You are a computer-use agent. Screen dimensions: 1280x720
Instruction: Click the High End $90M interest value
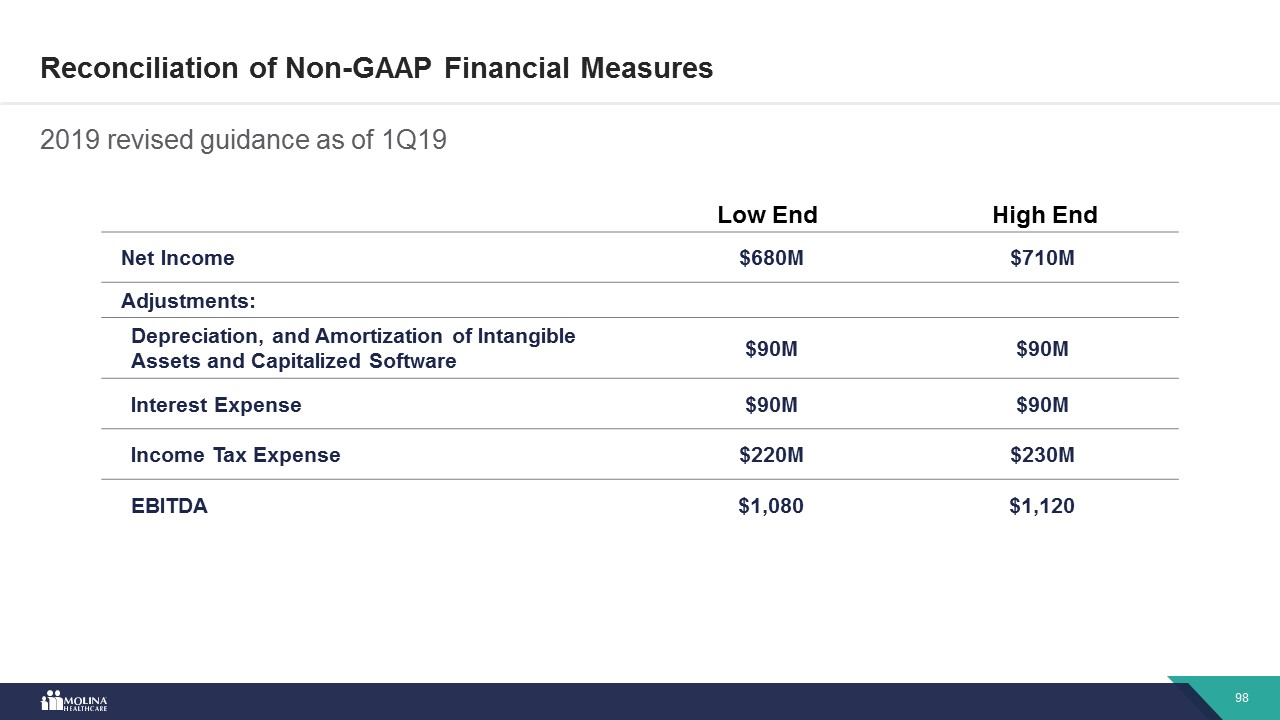point(1042,405)
